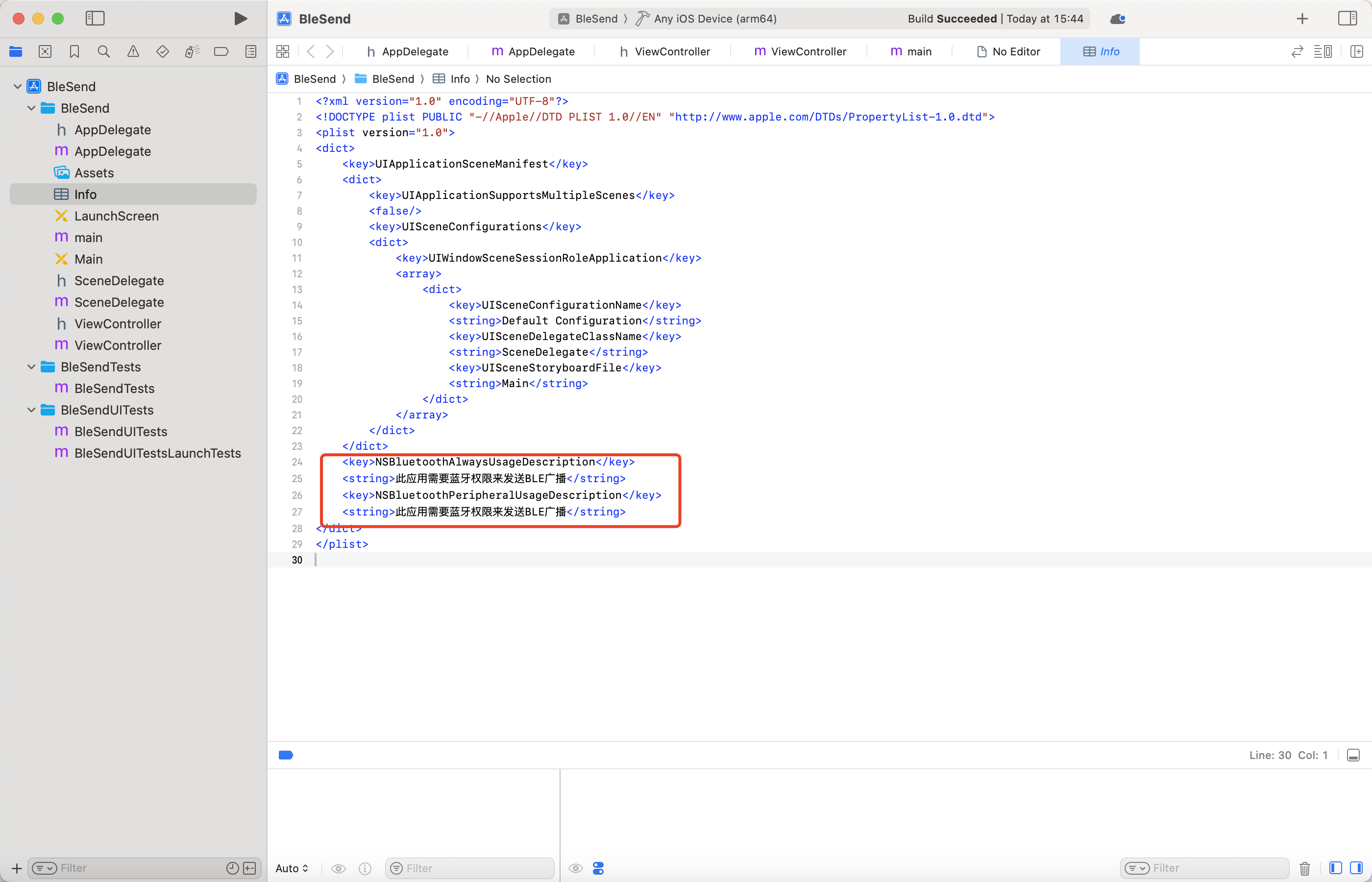
Task: Open the Auto dropdown in the debug bar
Action: tap(292, 868)
